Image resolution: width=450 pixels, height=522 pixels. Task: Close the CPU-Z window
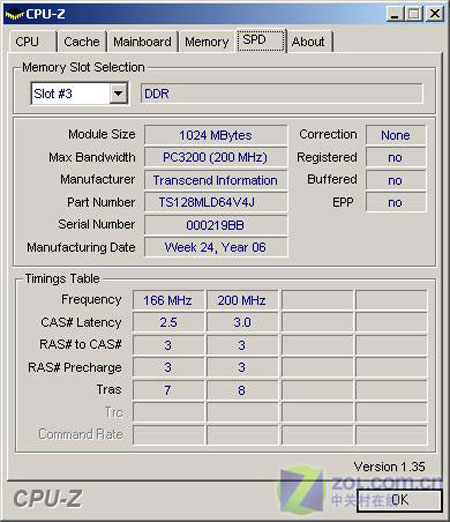click(x=435, y=14)
